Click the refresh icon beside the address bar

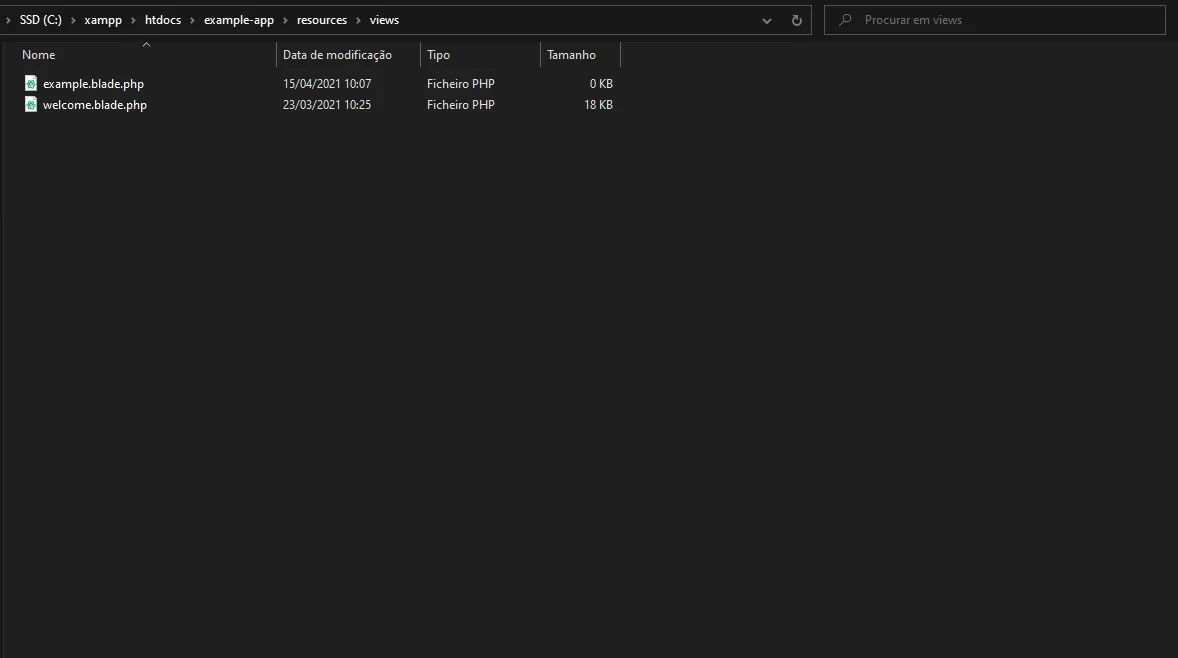(x=795, y=19)
